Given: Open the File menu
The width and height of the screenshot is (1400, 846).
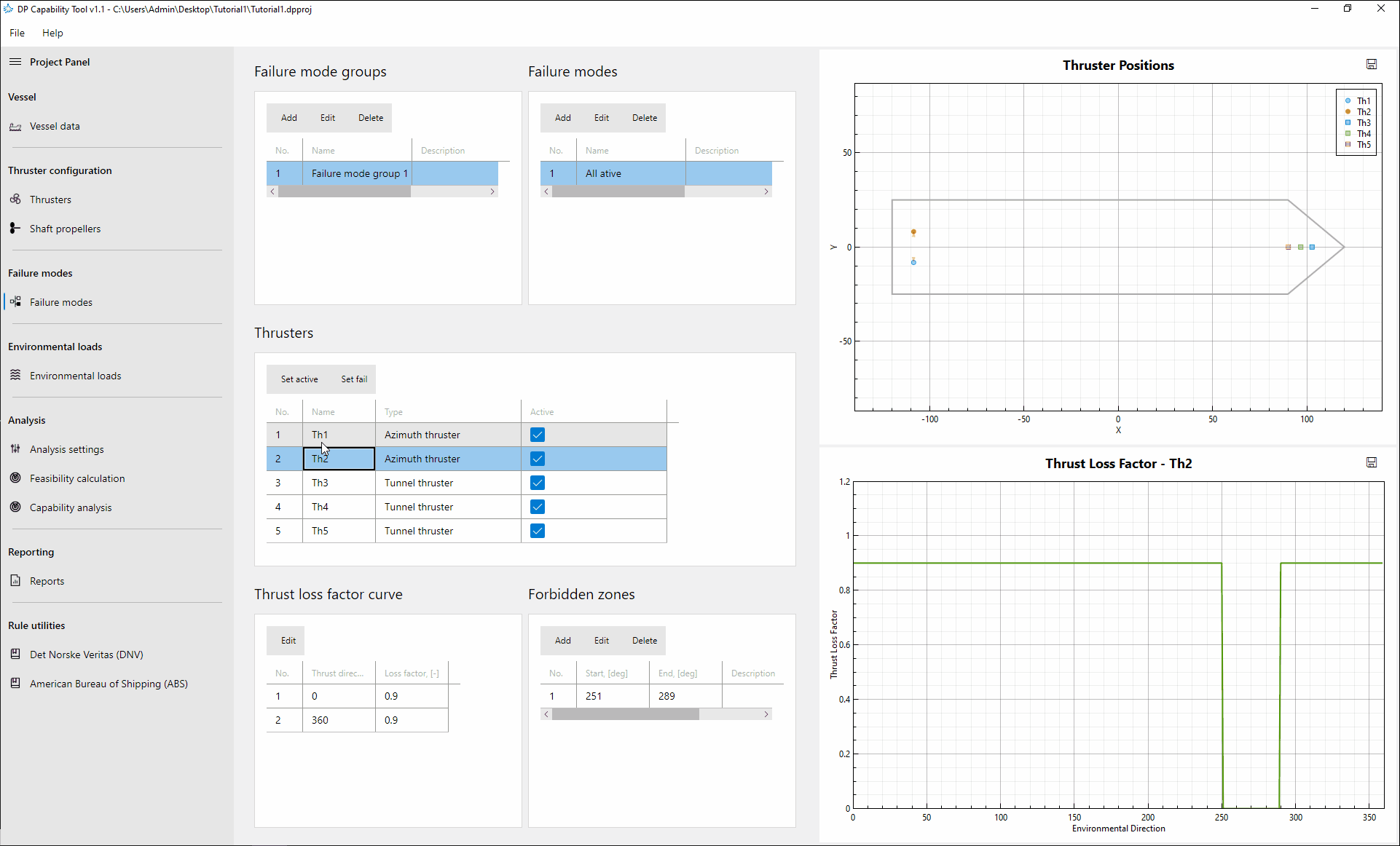Looking at the screenshot, I should (17, 33).
